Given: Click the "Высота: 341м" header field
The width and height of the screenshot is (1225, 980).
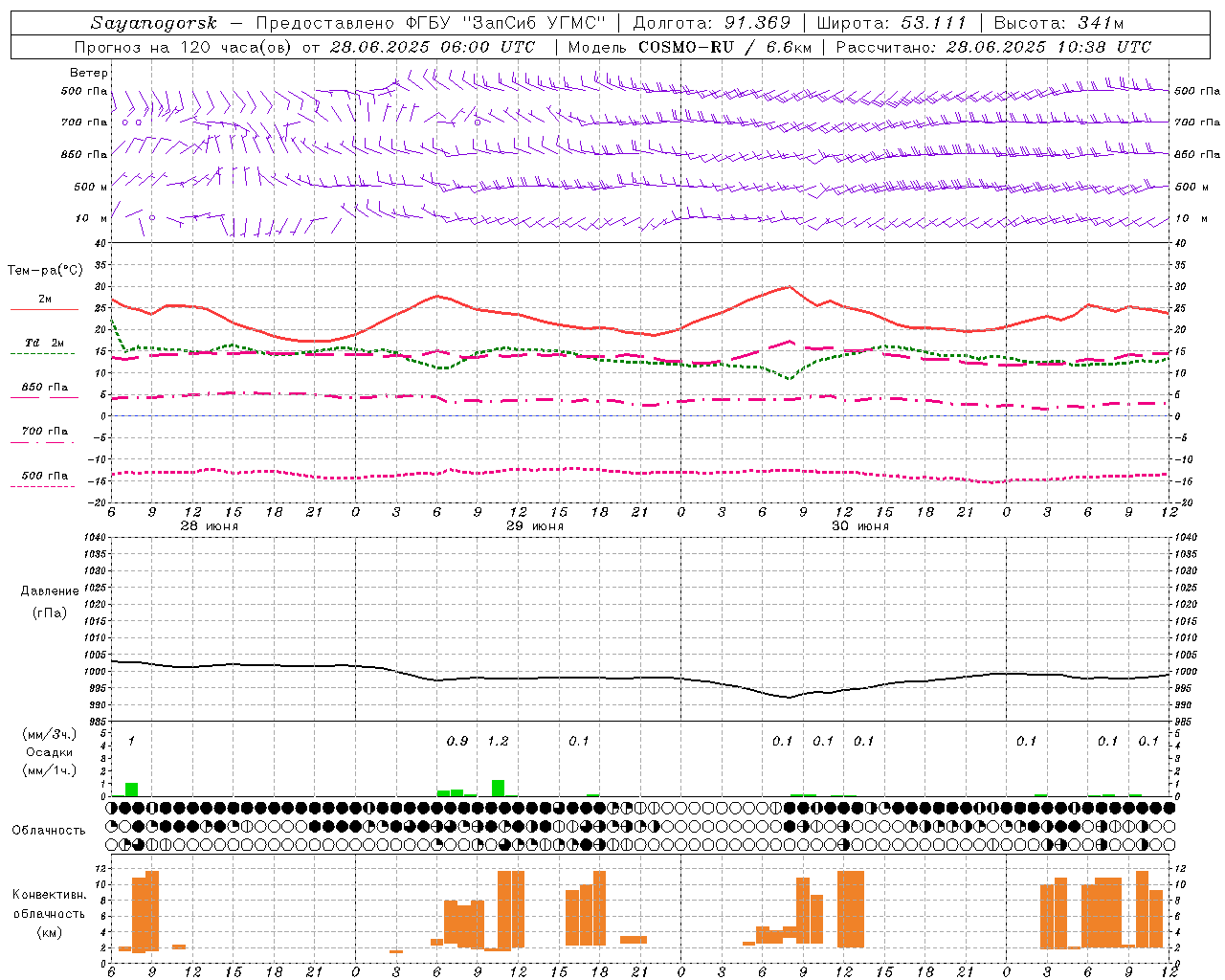Looking at the screenshot, I should [1058, 23].
